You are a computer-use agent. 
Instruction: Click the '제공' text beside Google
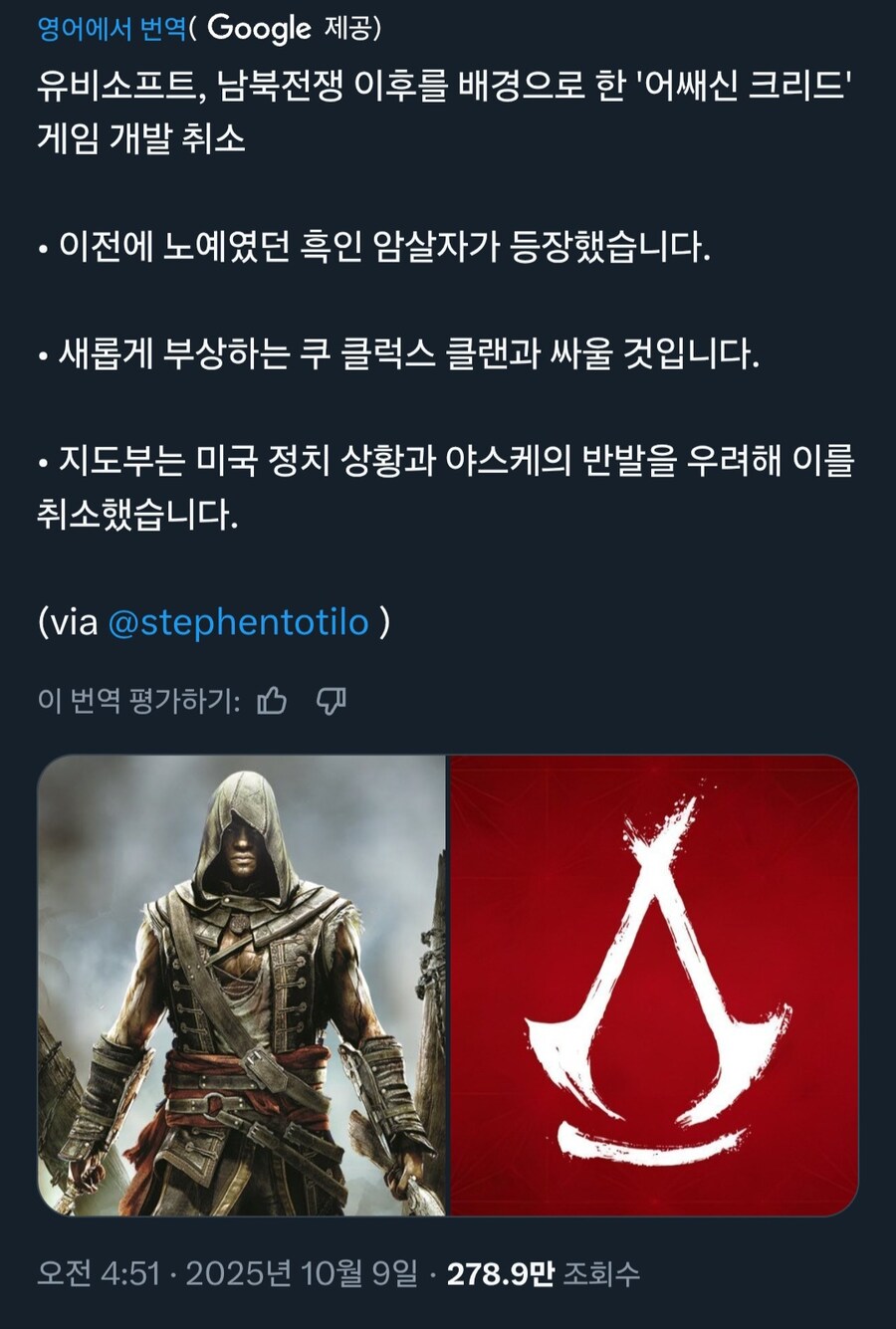tap(350, 29)
